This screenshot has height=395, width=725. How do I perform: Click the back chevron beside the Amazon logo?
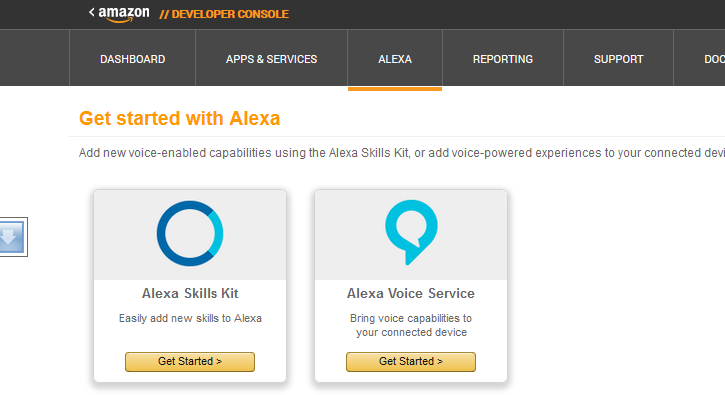92,12
